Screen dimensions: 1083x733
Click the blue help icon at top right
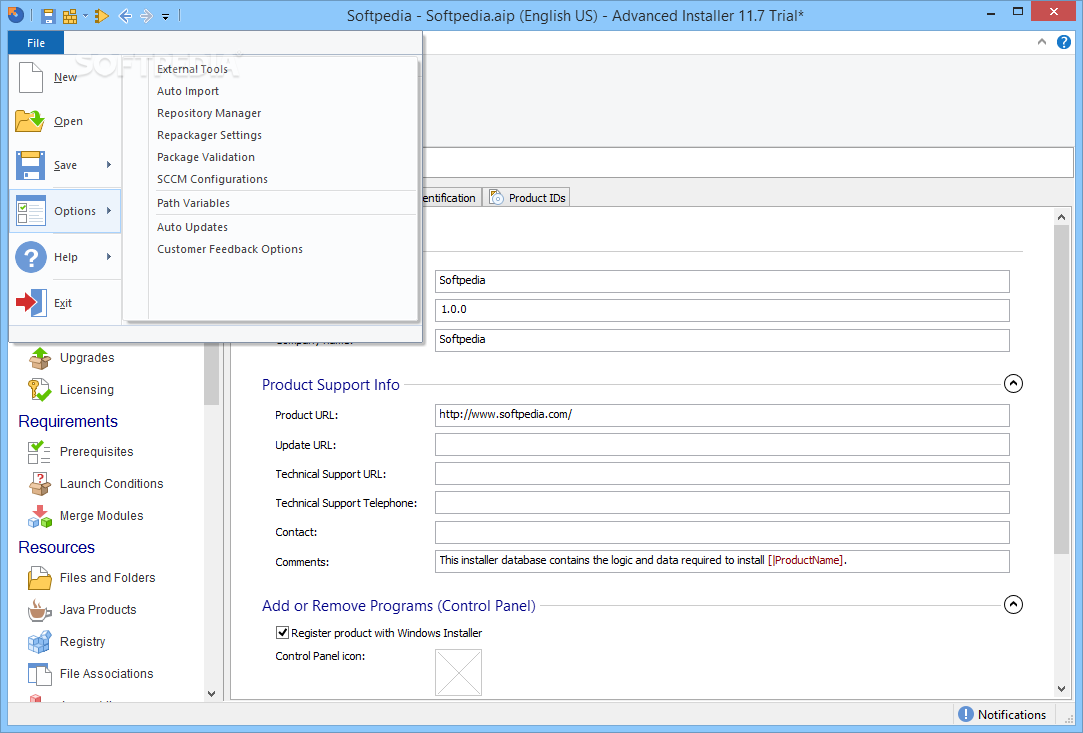pyautogui.click(x=1064, y=42)
